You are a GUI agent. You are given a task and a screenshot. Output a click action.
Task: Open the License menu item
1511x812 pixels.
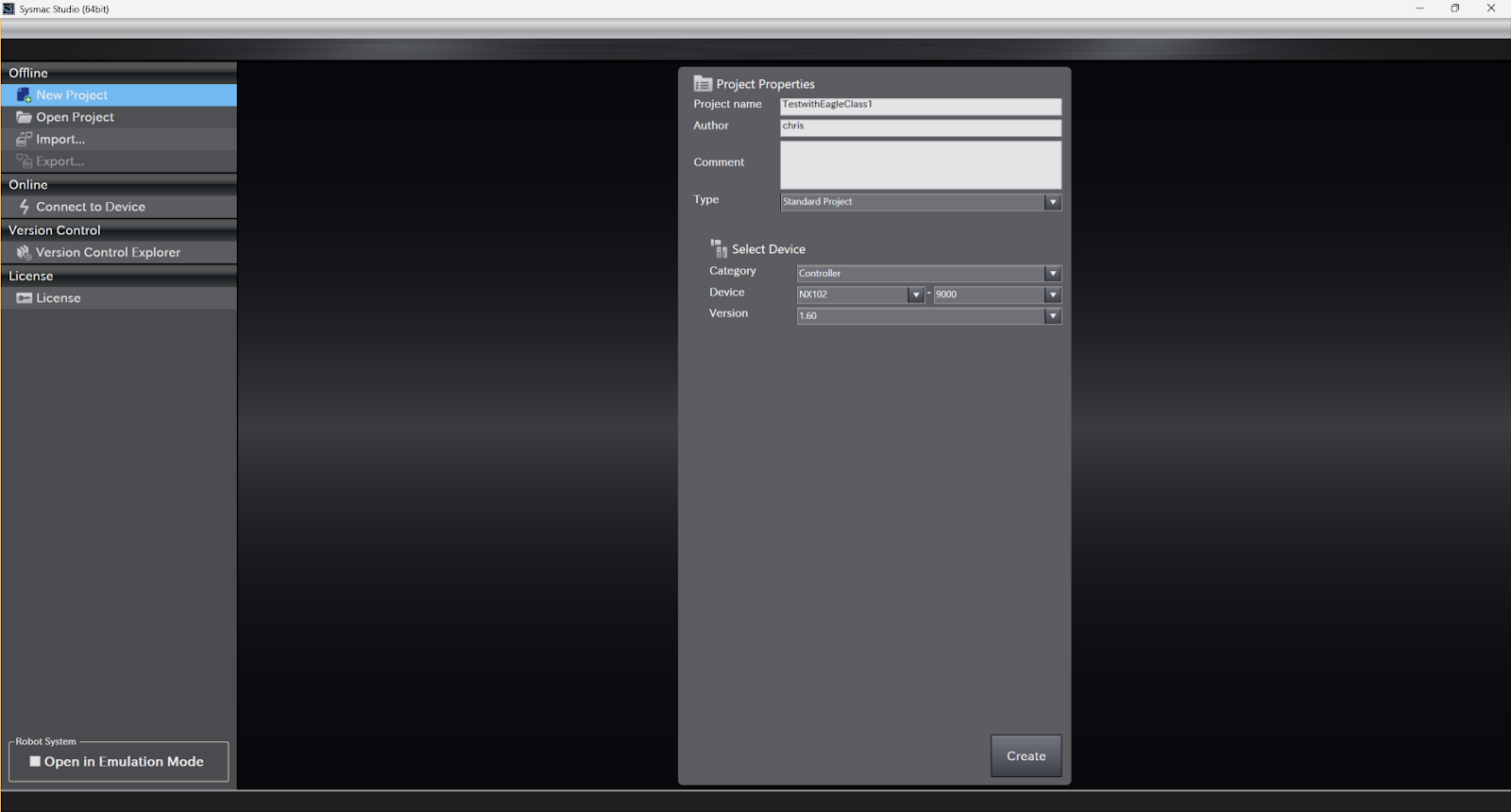click(x=119, y=298)
